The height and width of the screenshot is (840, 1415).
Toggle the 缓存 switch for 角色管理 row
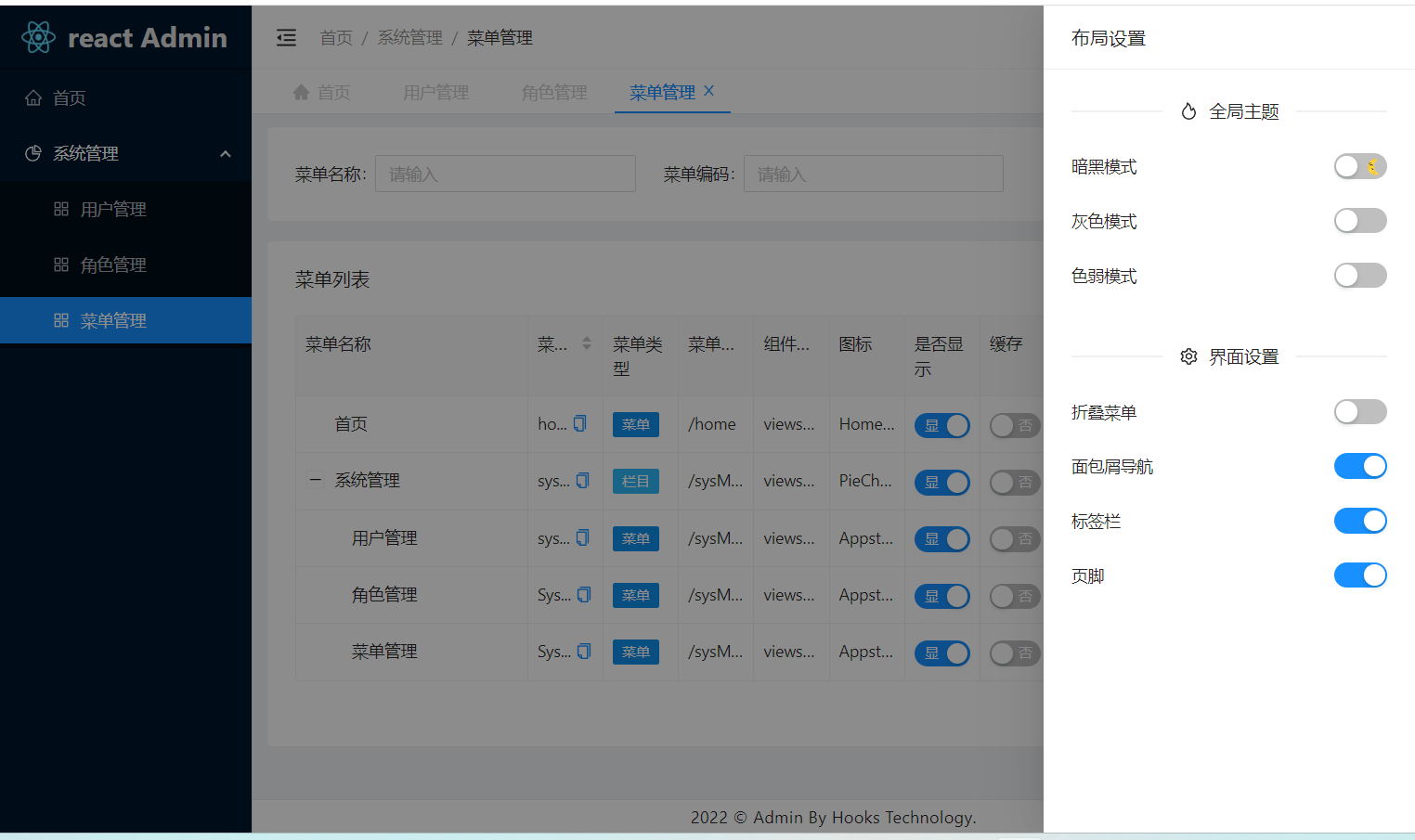pyautogui.click(x=1015, y=596)
